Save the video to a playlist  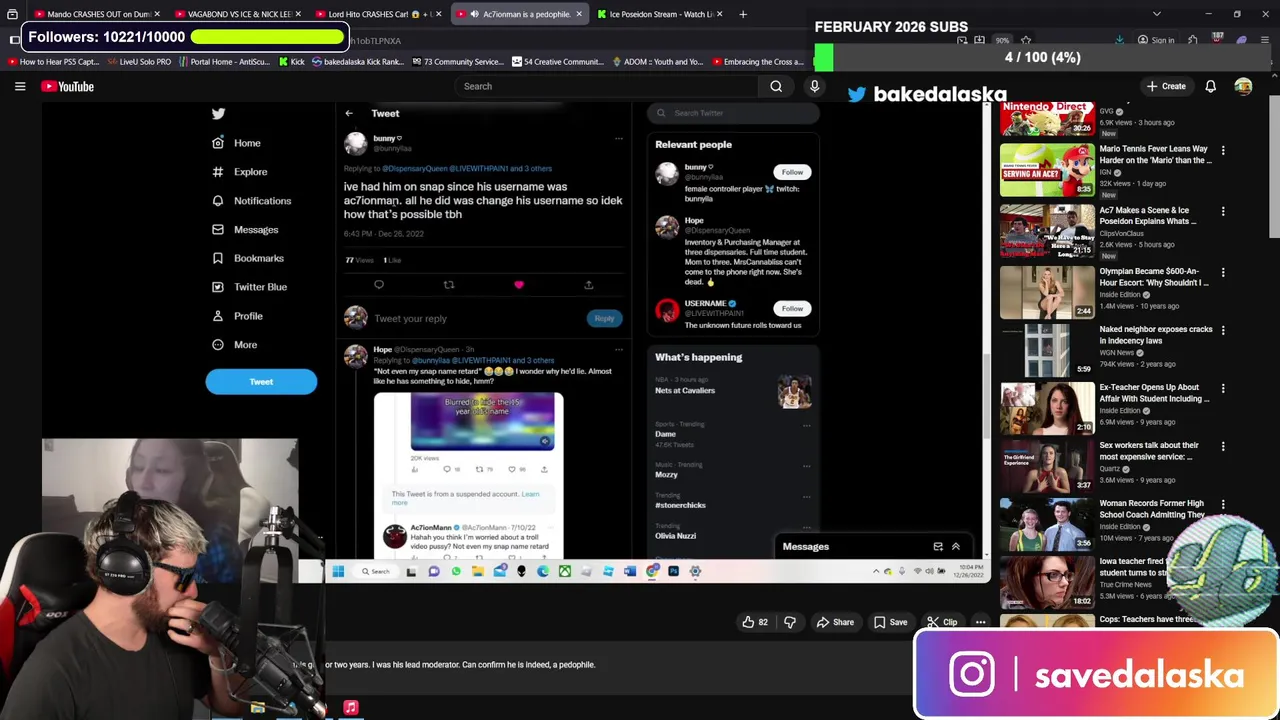[890, 622]
